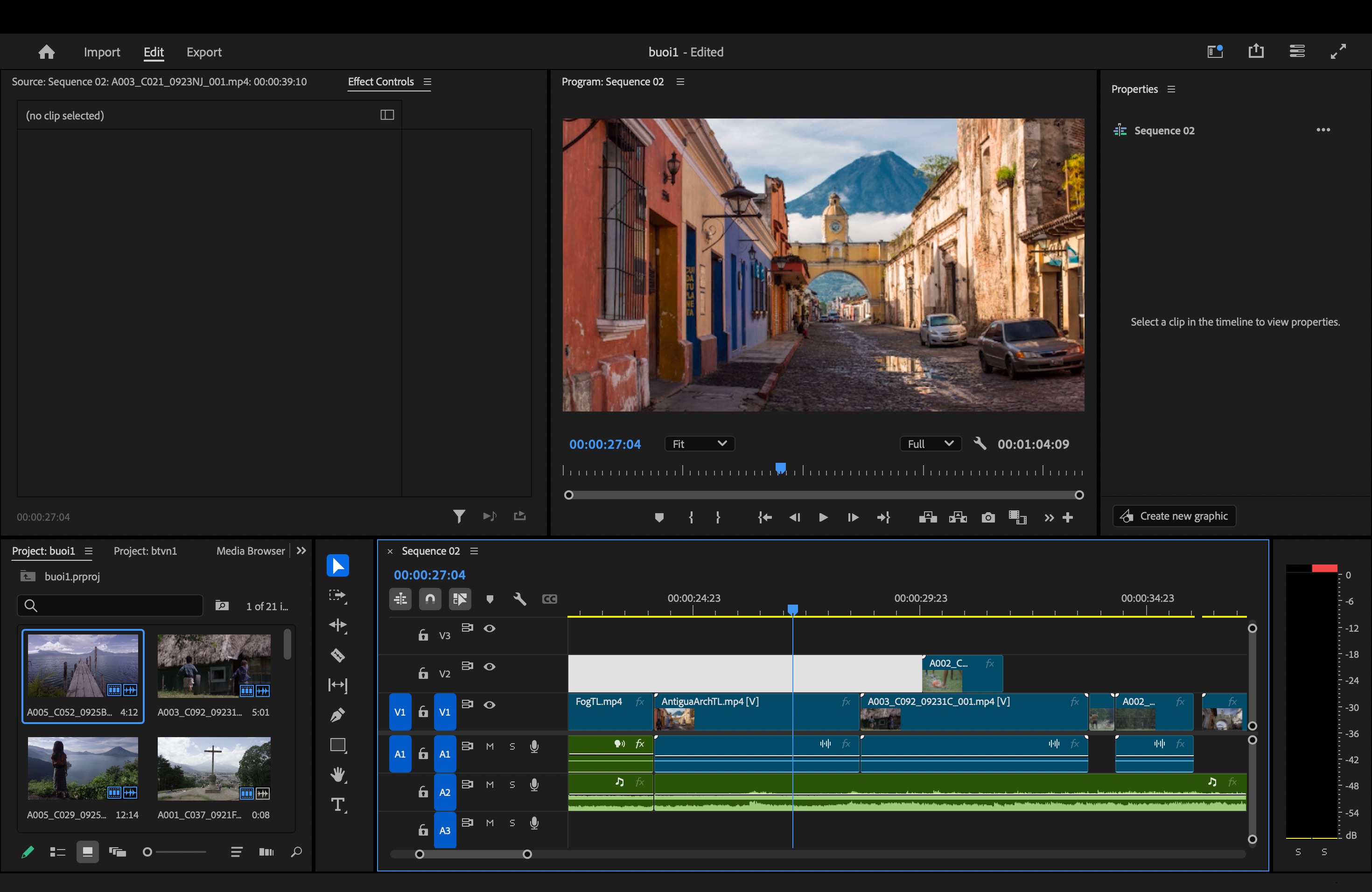
Task: Open the Sequence 02 timeline panel menu
Action: click(x=475, y=551)
